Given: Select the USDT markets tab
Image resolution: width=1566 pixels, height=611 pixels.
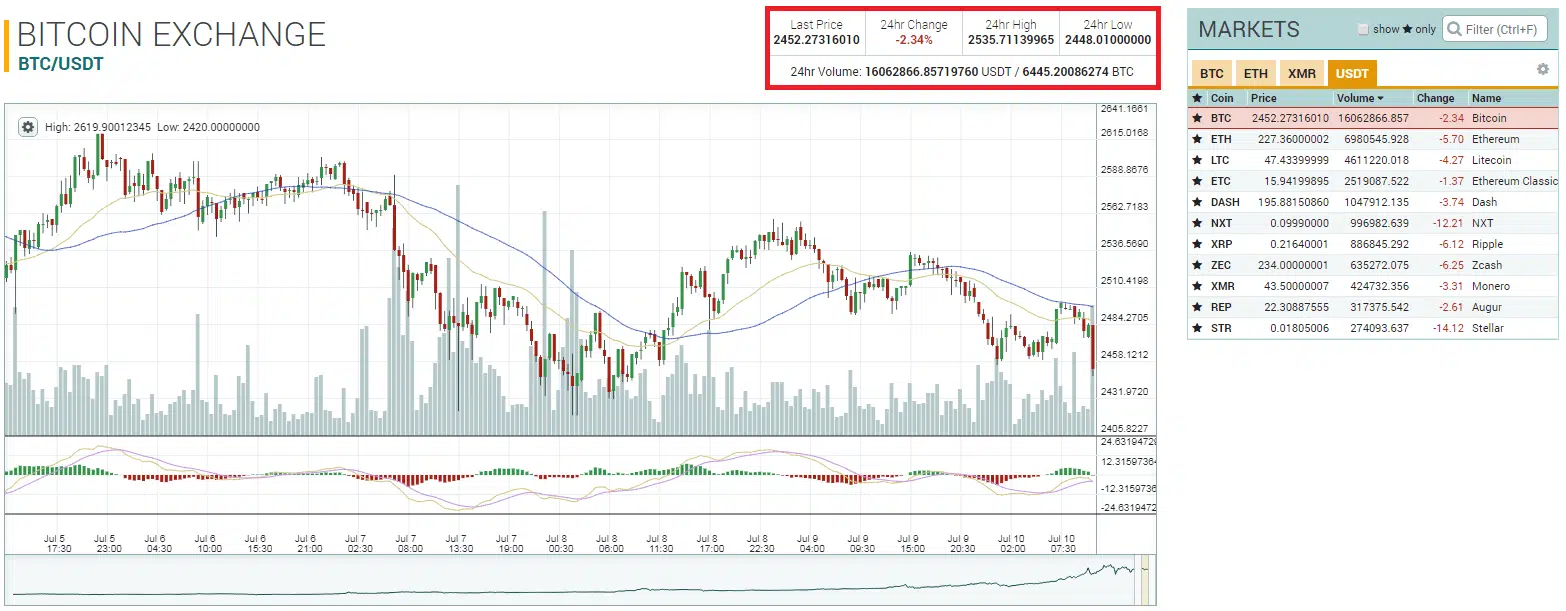Looking at the screenshot, I should tap(1352, 73).
